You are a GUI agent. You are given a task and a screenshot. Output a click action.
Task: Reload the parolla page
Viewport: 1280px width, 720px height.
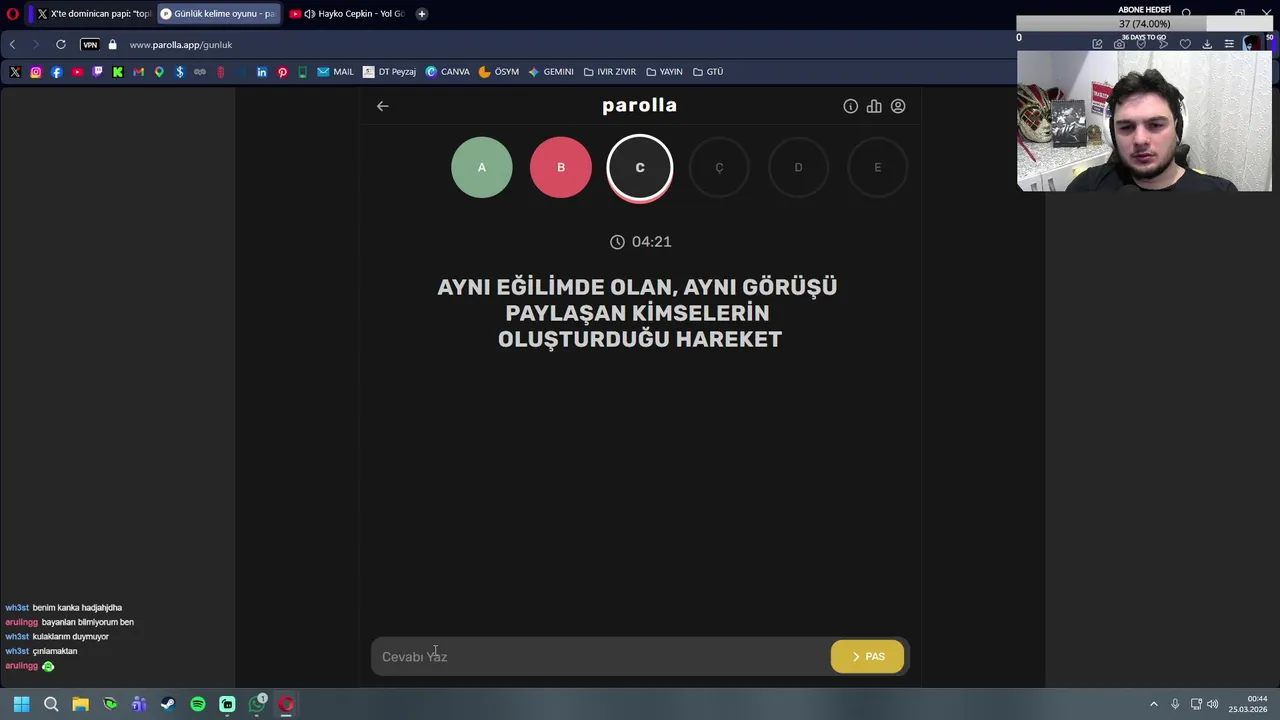[61, 45]
